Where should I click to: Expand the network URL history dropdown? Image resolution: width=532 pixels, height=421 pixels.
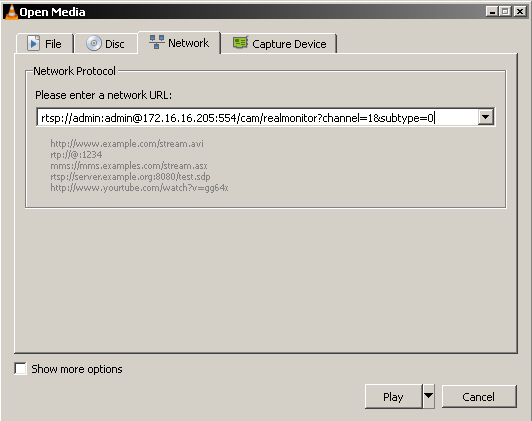tap(486, 117)
